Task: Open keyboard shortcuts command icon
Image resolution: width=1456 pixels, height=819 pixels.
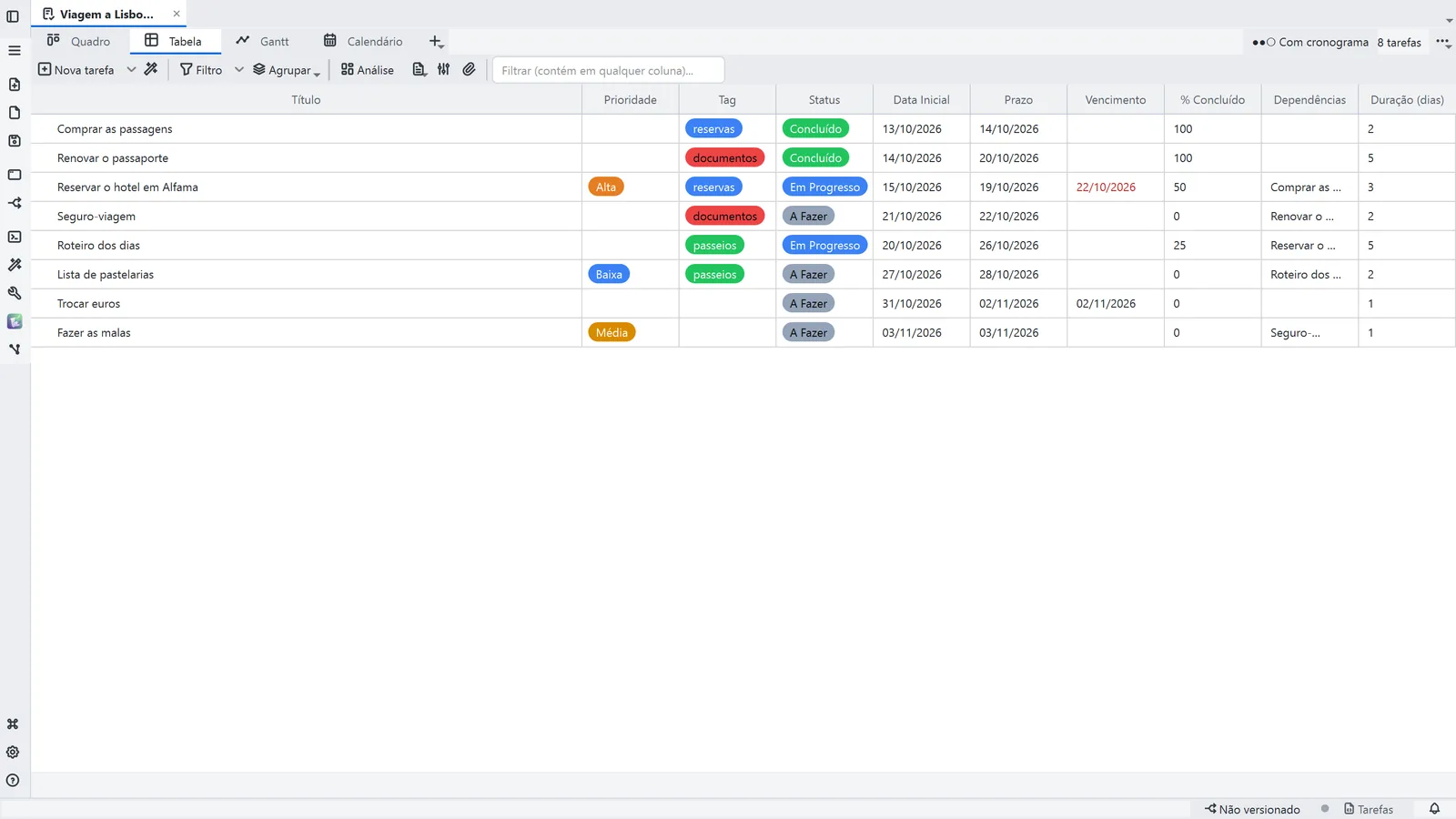Action: [13, 724]
